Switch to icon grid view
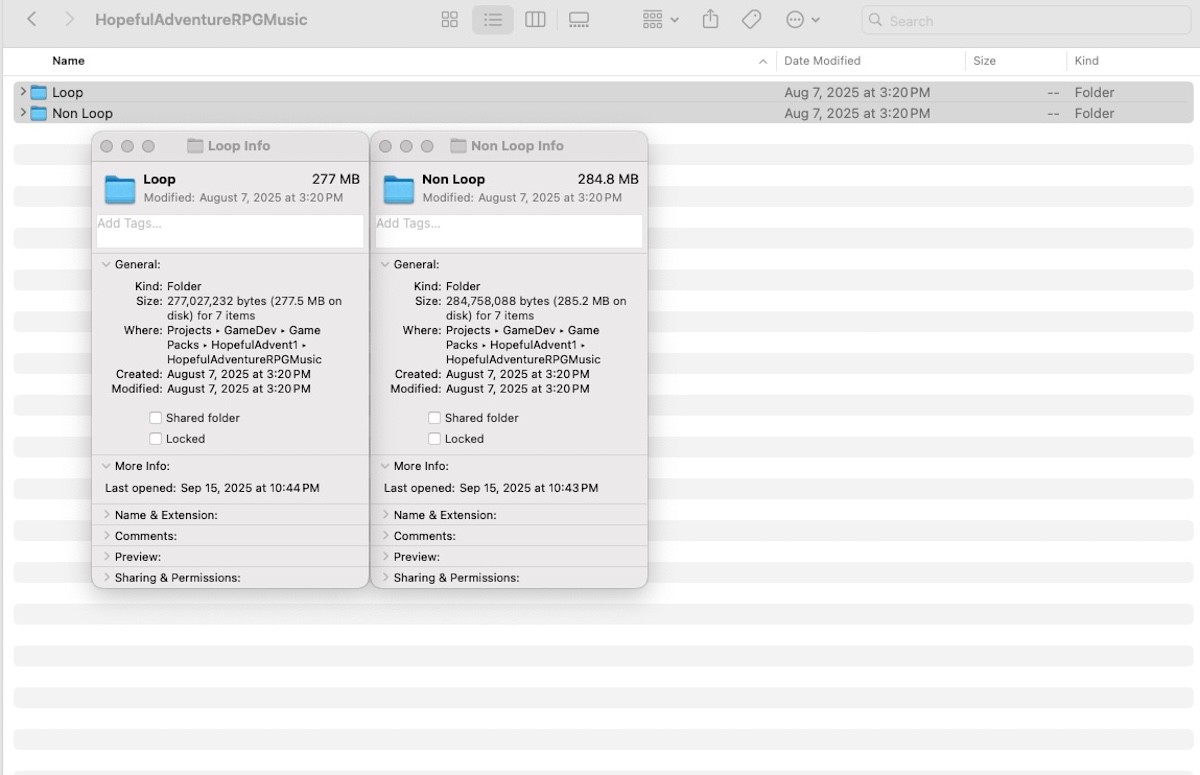This screenshot has height=775, width=1200. (450, 20)
